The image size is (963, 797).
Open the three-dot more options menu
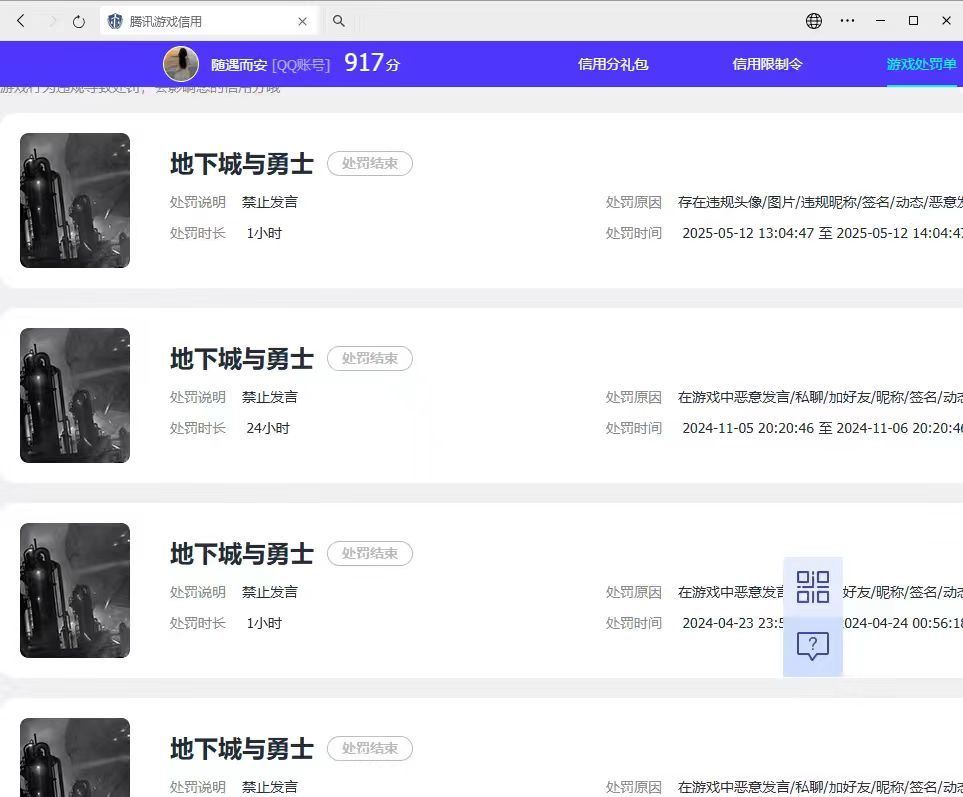pyautogui.click(x=847, y=21)
